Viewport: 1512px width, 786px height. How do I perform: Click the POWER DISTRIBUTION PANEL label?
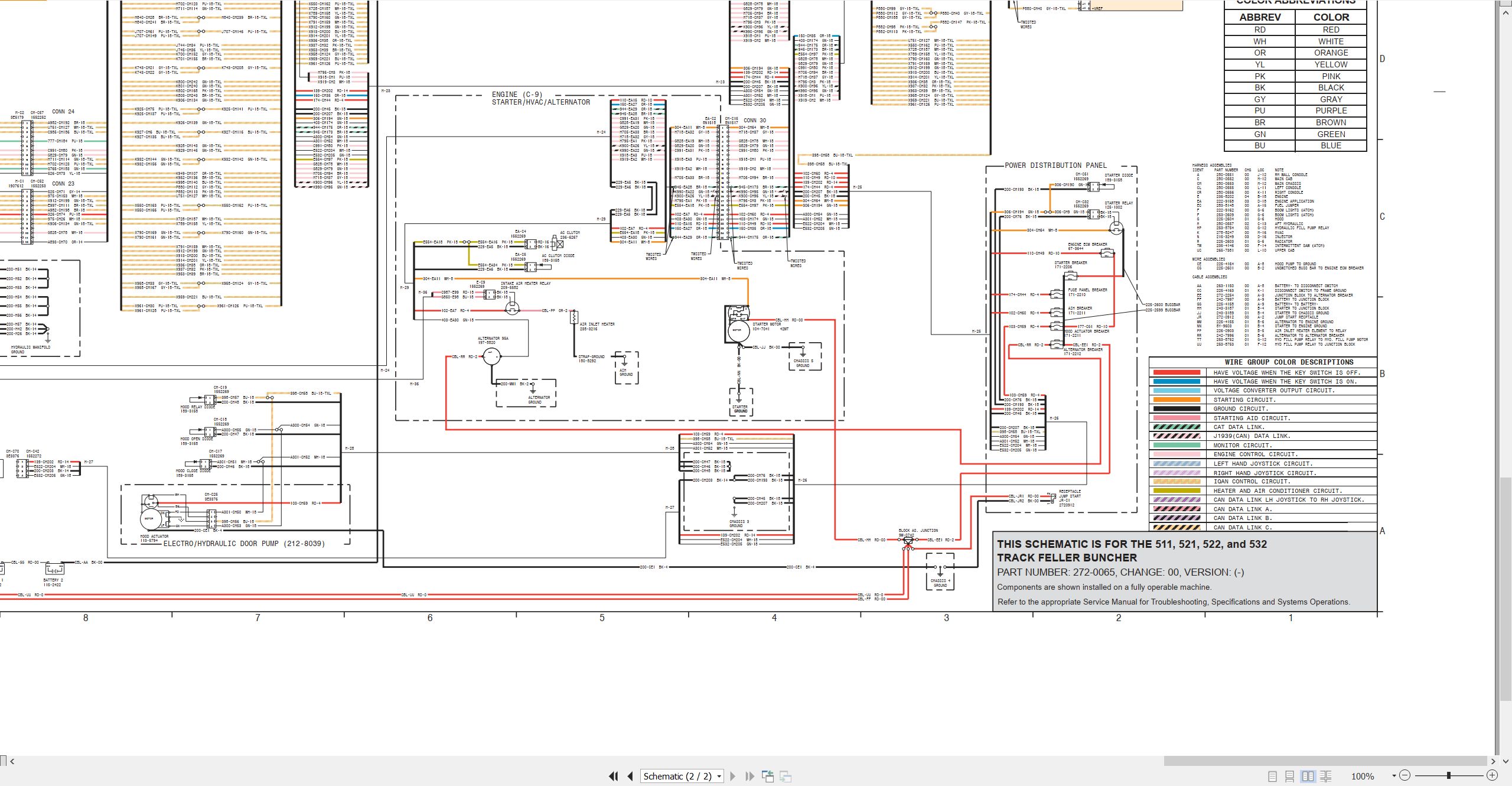pyautogui.click(x=1055, y=165)
